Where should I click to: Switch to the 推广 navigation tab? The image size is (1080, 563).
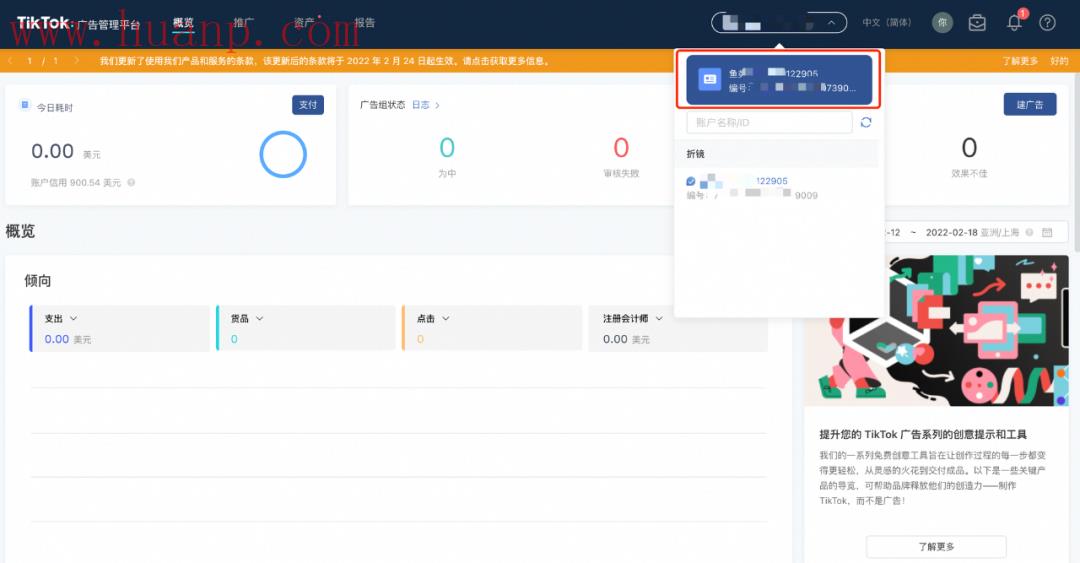(x=244, y=23)
